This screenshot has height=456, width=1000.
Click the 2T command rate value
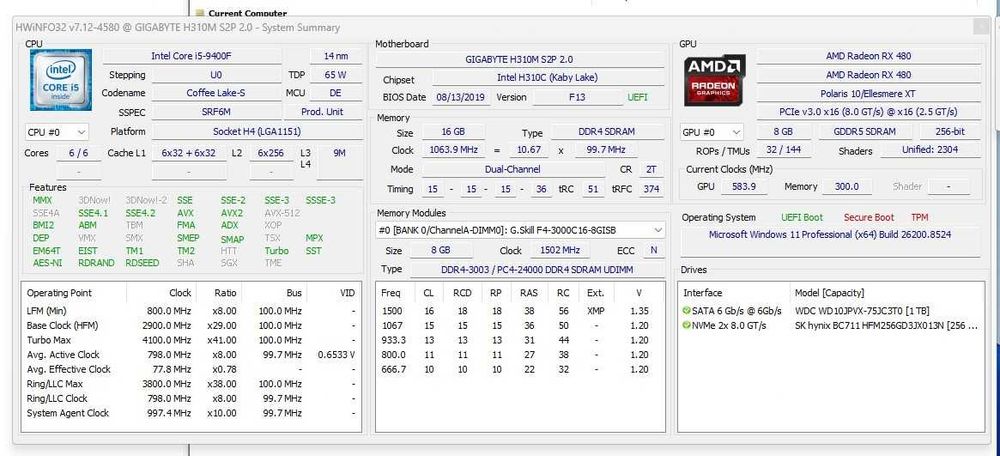click(650, 170)
